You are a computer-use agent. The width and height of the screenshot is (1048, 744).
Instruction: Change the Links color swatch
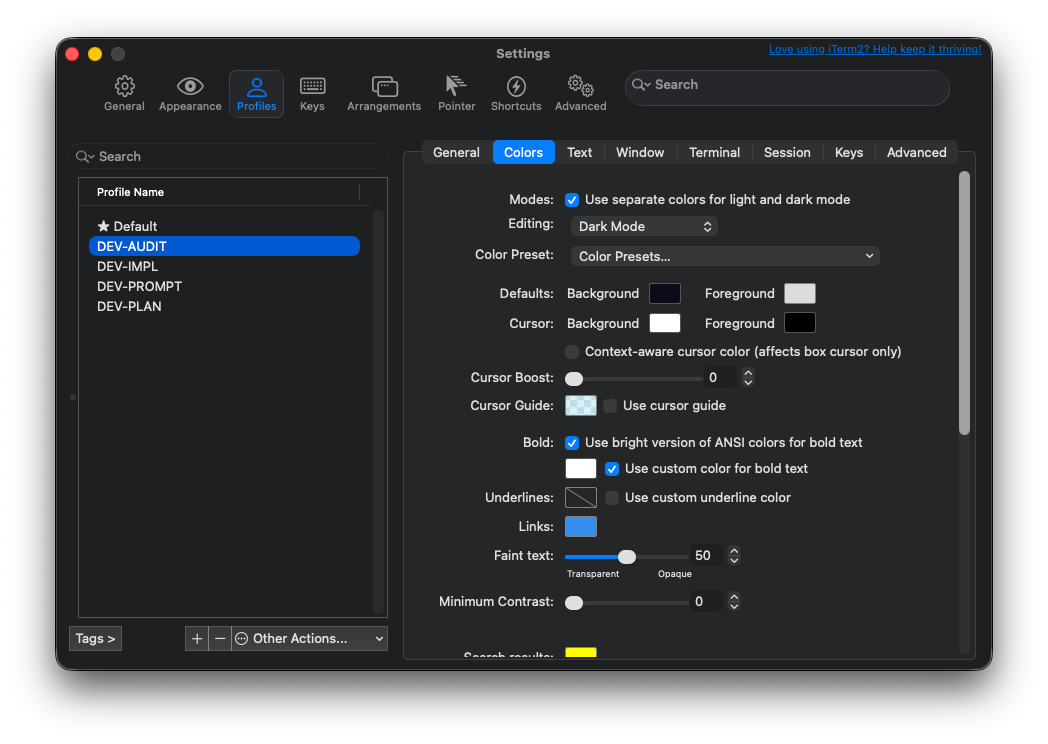point(580,526)
